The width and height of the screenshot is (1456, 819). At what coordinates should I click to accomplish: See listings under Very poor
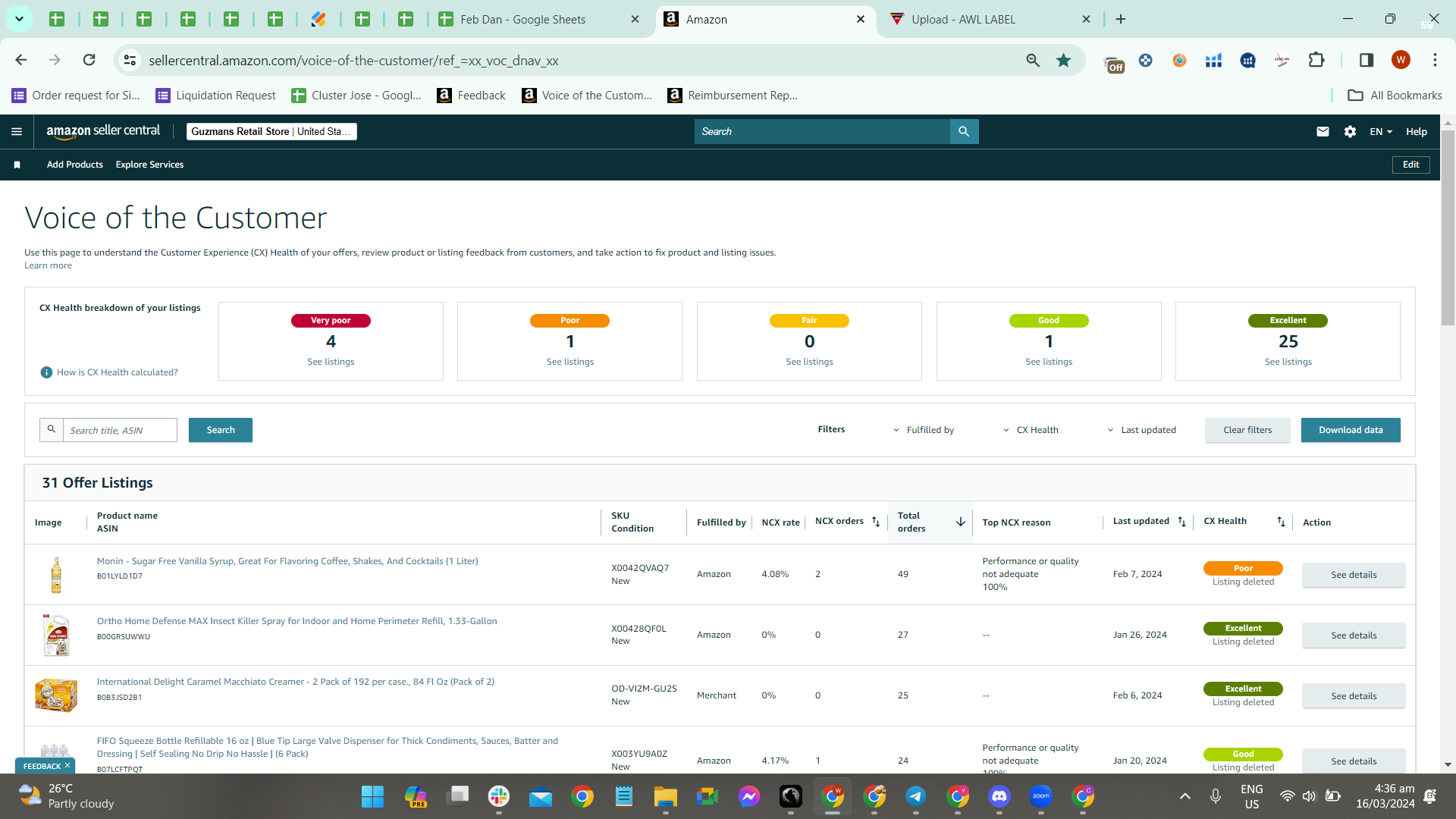point(331,362)
